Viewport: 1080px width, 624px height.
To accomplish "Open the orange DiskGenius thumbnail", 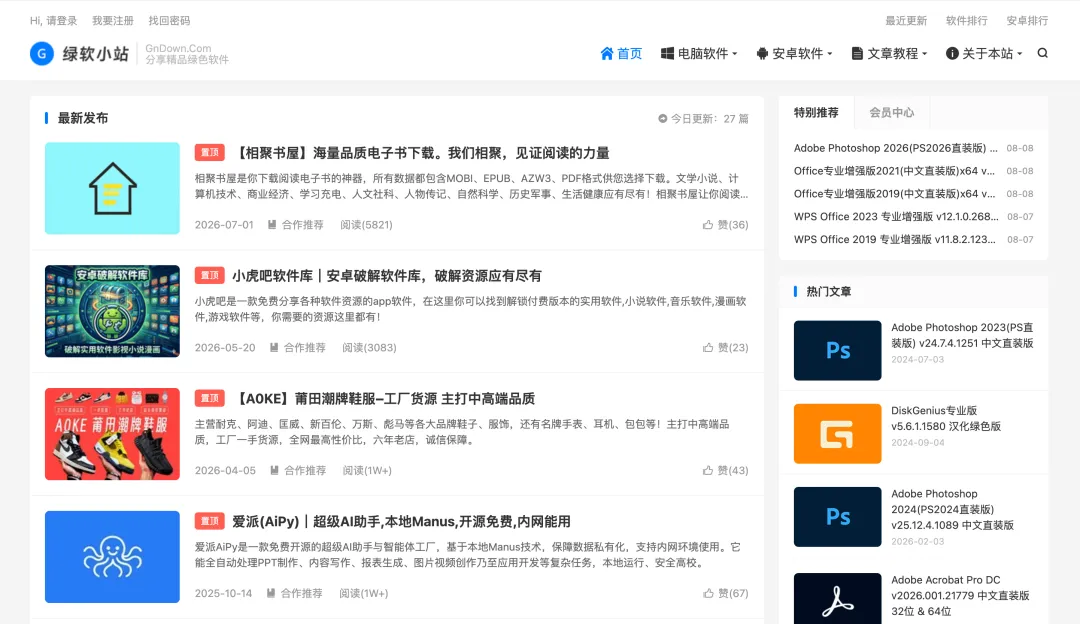I will click(838, 433).
